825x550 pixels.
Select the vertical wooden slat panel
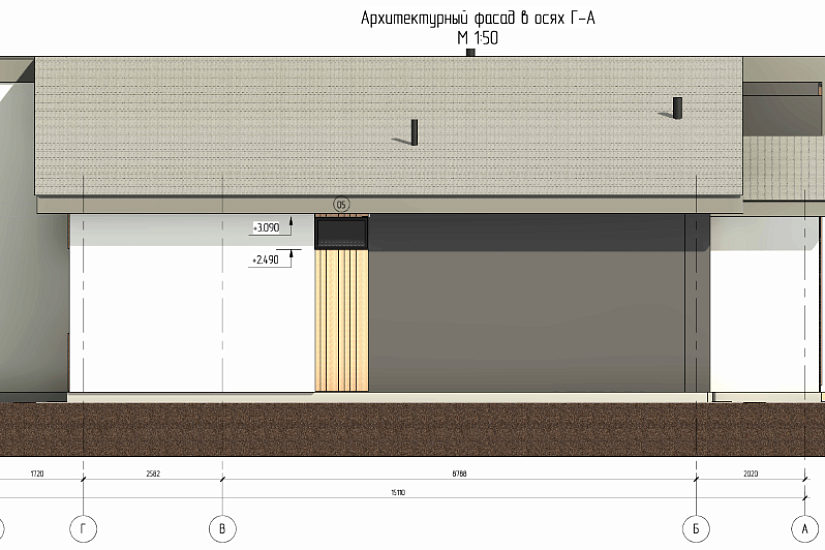(x=341, y=320)
